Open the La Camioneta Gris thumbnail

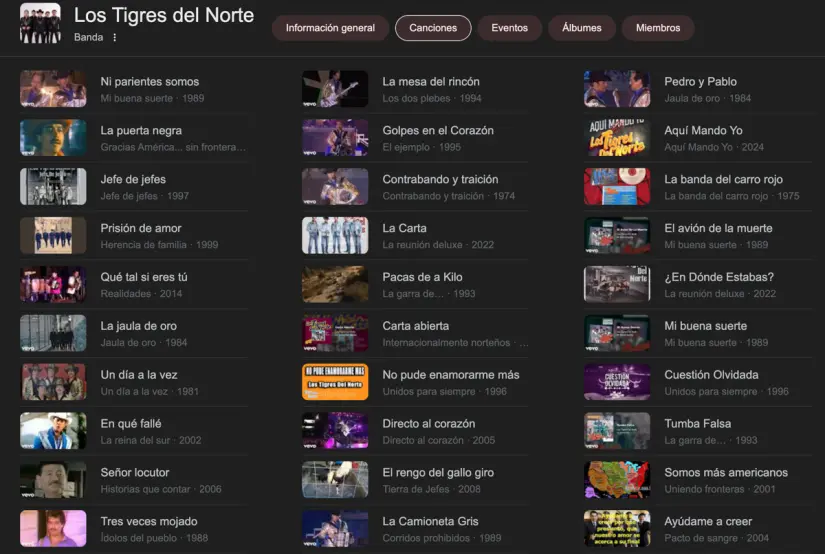point(335,529)
